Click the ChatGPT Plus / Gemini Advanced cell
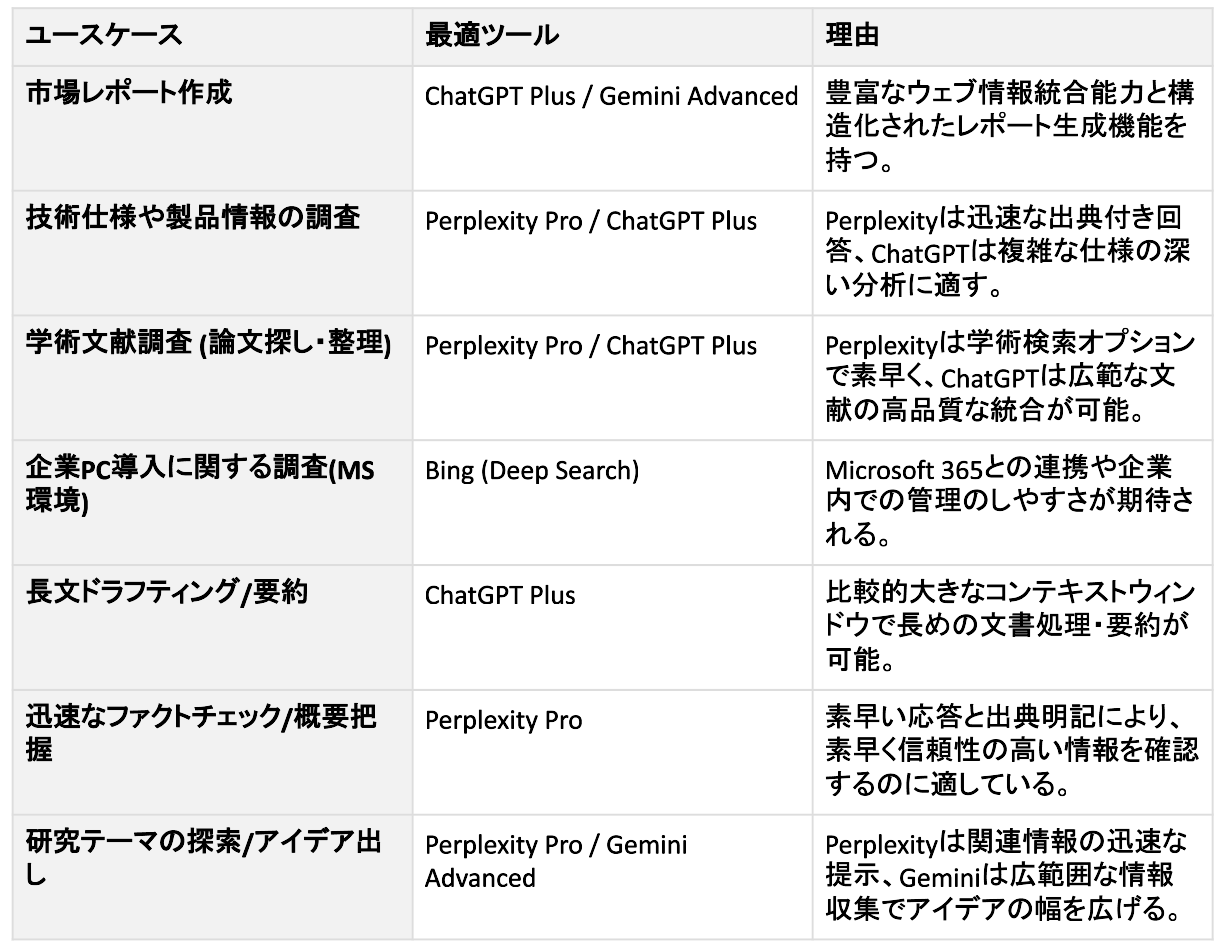The width and height of the screenshot is (1222, 945). (612, 128)
